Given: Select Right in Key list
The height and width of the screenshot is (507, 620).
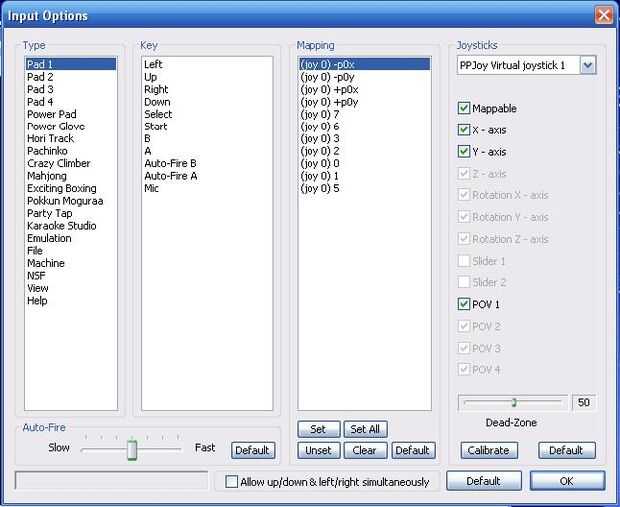Looking at the screenshot, I should tap(207, 89).
